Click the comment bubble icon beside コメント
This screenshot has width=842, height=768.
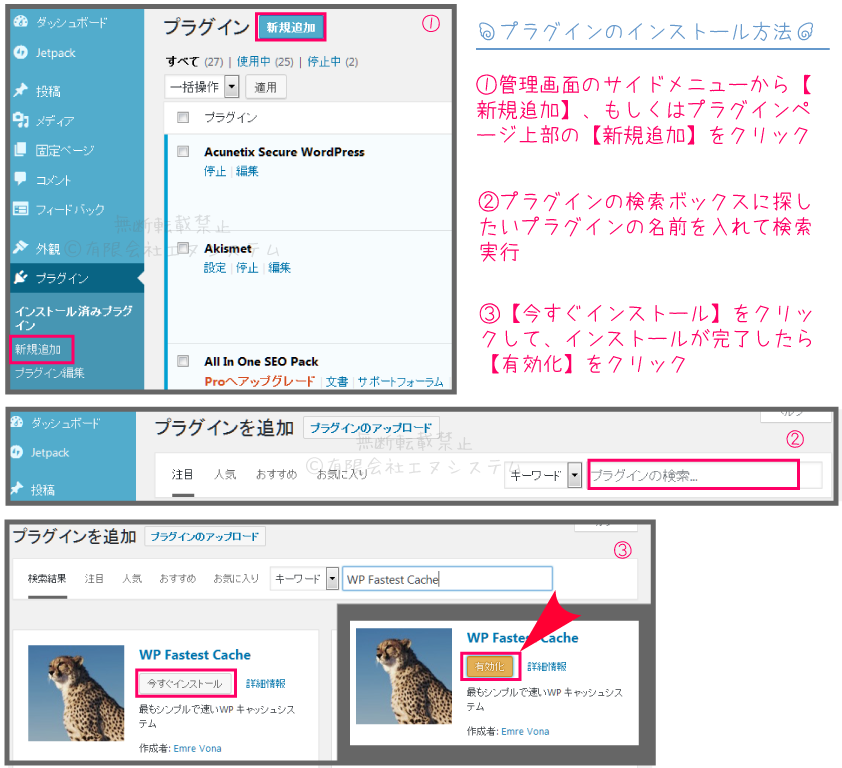(x=20, y=178)
